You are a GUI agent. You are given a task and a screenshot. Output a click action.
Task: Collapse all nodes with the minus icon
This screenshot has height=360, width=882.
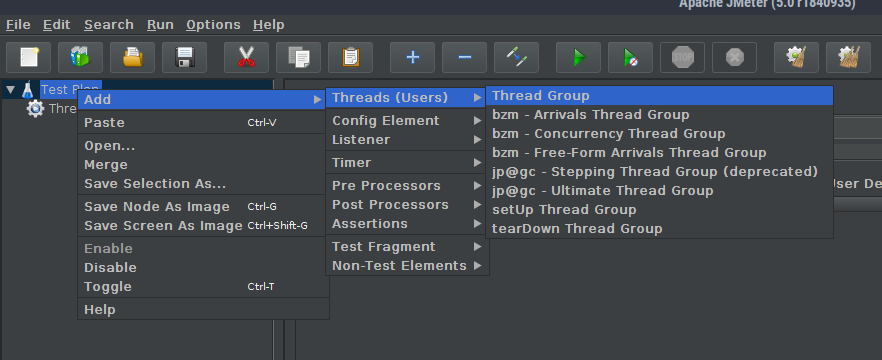[464, 57]
